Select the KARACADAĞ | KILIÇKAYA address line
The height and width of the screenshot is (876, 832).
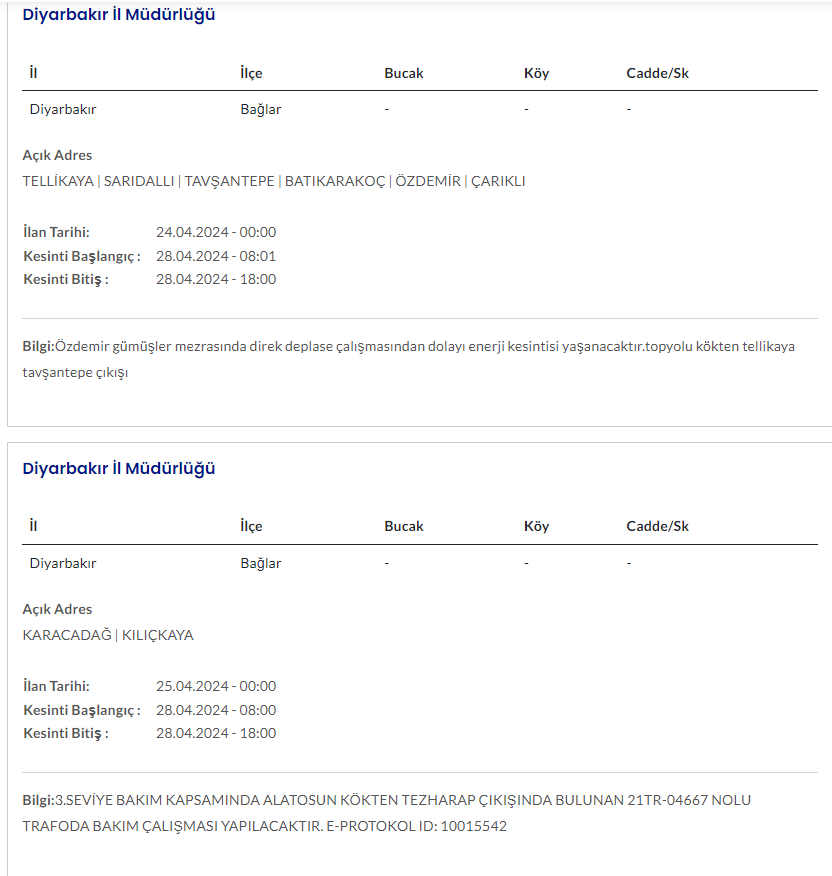point(108,635)
